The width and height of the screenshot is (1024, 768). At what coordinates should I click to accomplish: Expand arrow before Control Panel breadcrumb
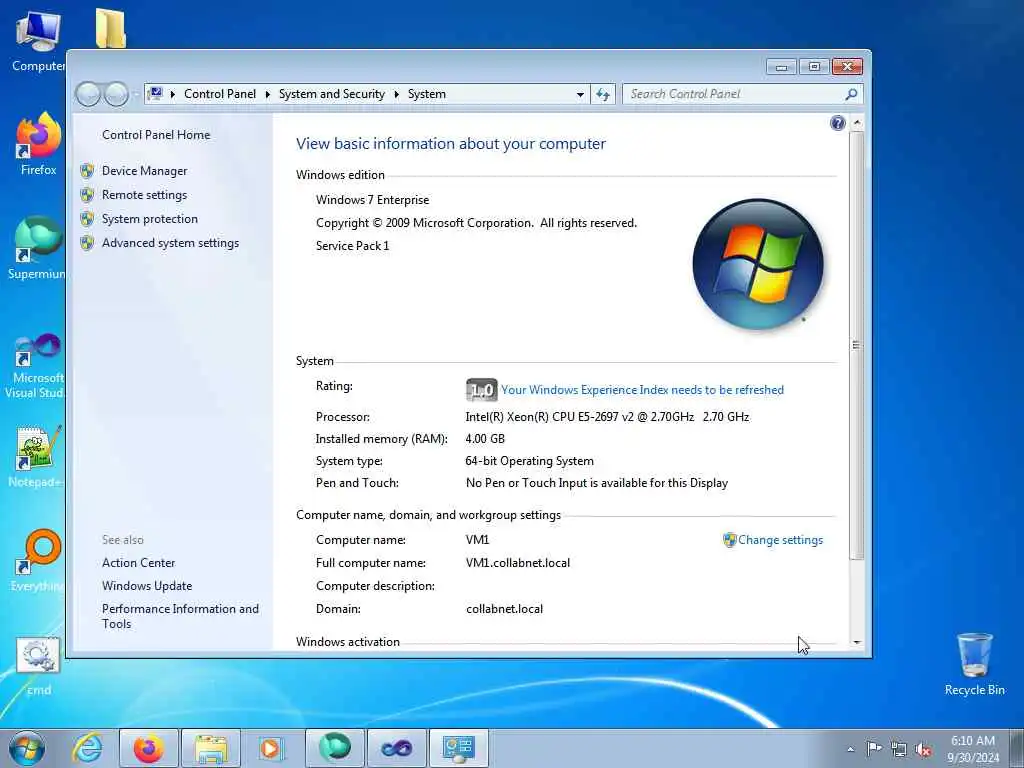point(172,94)
